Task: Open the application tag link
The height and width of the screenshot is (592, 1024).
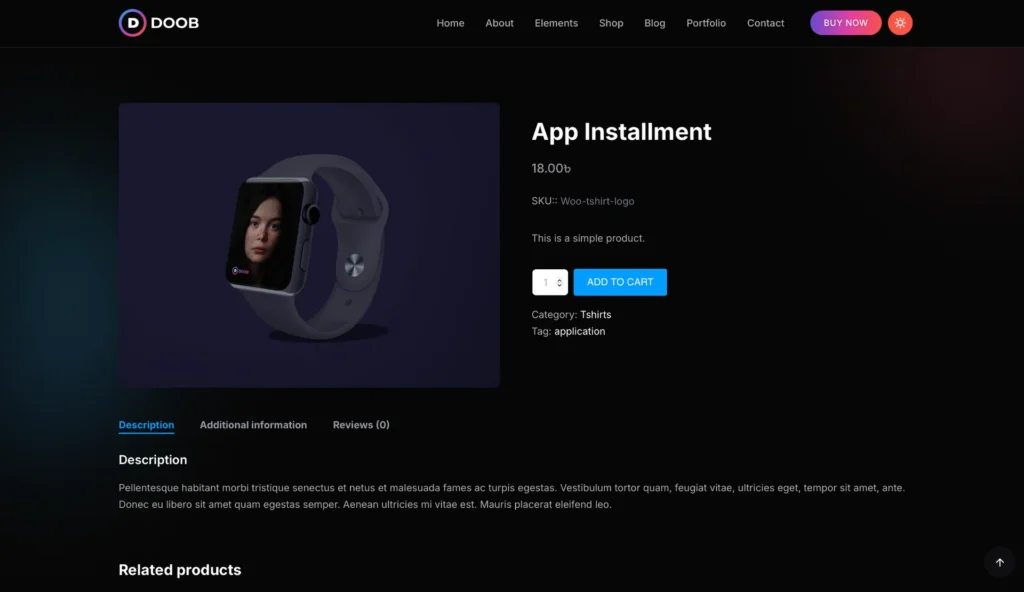Action: 579,331
